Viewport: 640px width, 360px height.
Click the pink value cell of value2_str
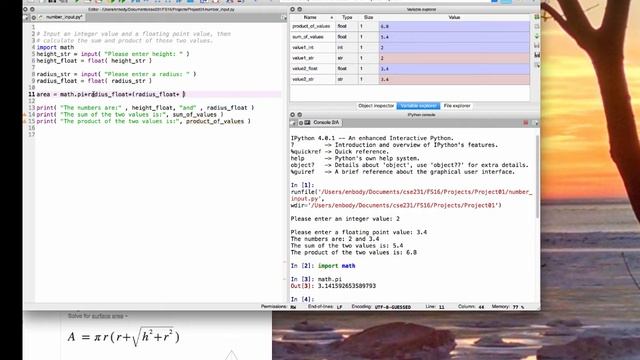454,79
